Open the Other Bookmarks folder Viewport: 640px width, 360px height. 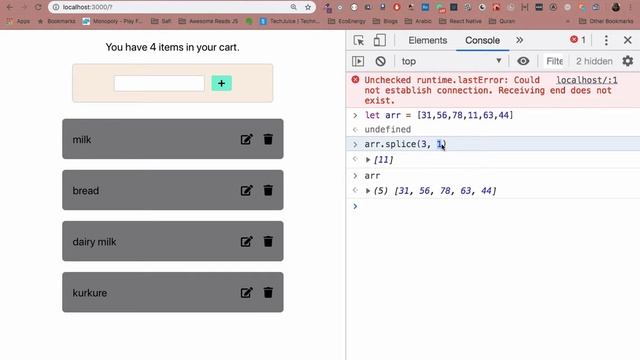[x=606, y=21]
